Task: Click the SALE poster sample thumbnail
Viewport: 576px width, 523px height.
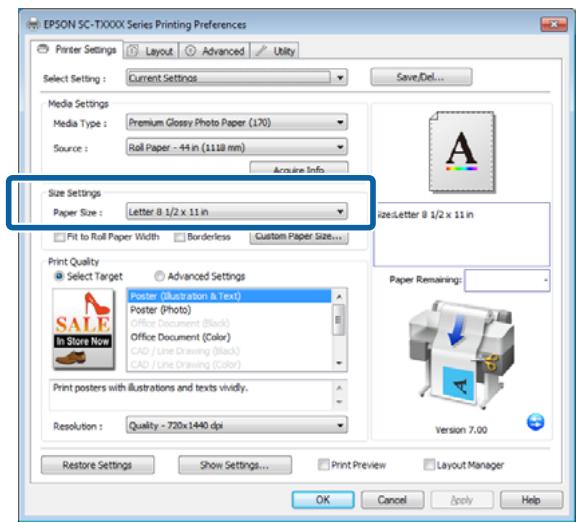Action: pos(83,329)
